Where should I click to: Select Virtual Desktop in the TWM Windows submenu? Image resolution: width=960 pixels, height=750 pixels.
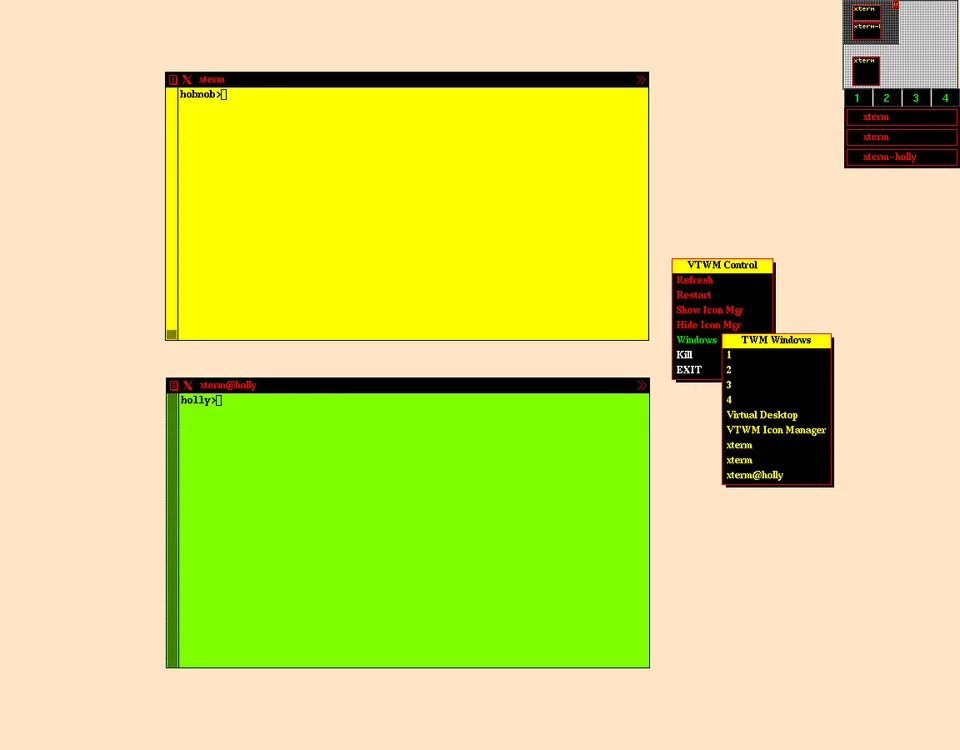coord(776,415)
